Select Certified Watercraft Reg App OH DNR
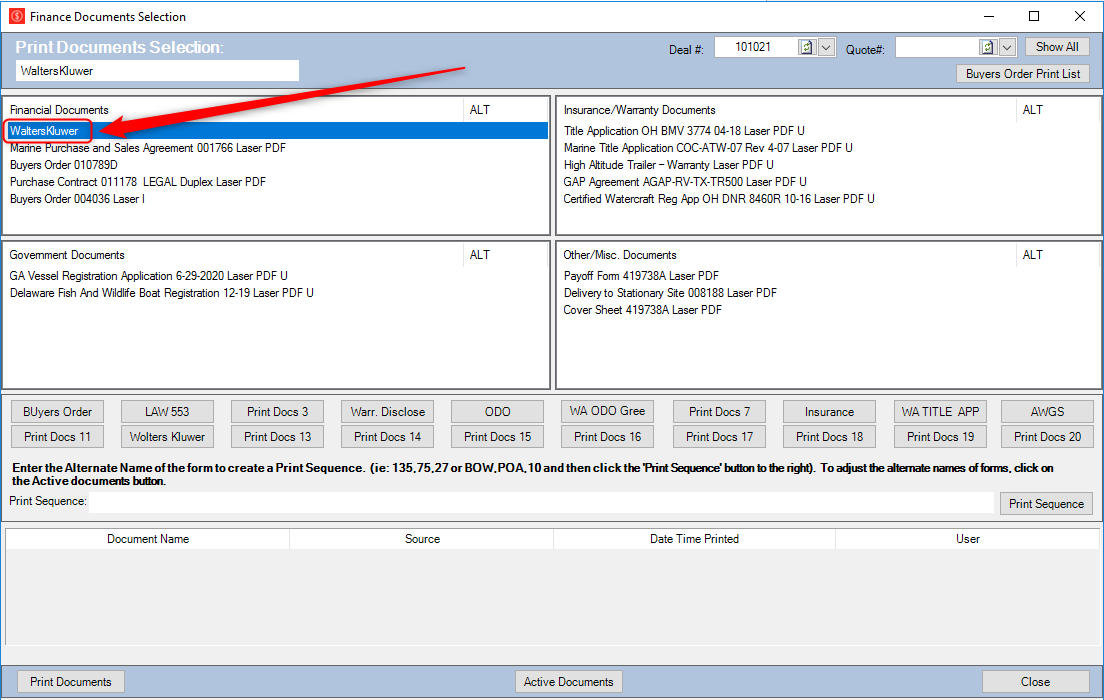1104x700 pixels. pyautogui.click(x=719, y=199)
